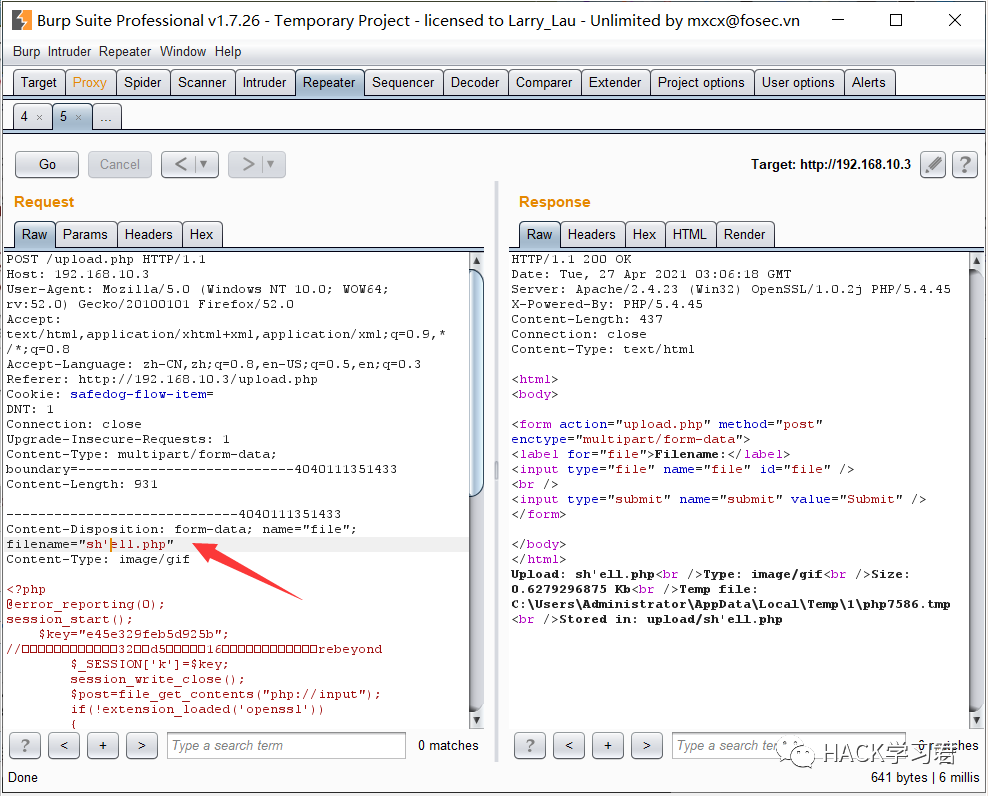This screenshot has height=796, width=988.
Task: Click the Request pane scrollbar thumb
Action: (x=476, y=383)
